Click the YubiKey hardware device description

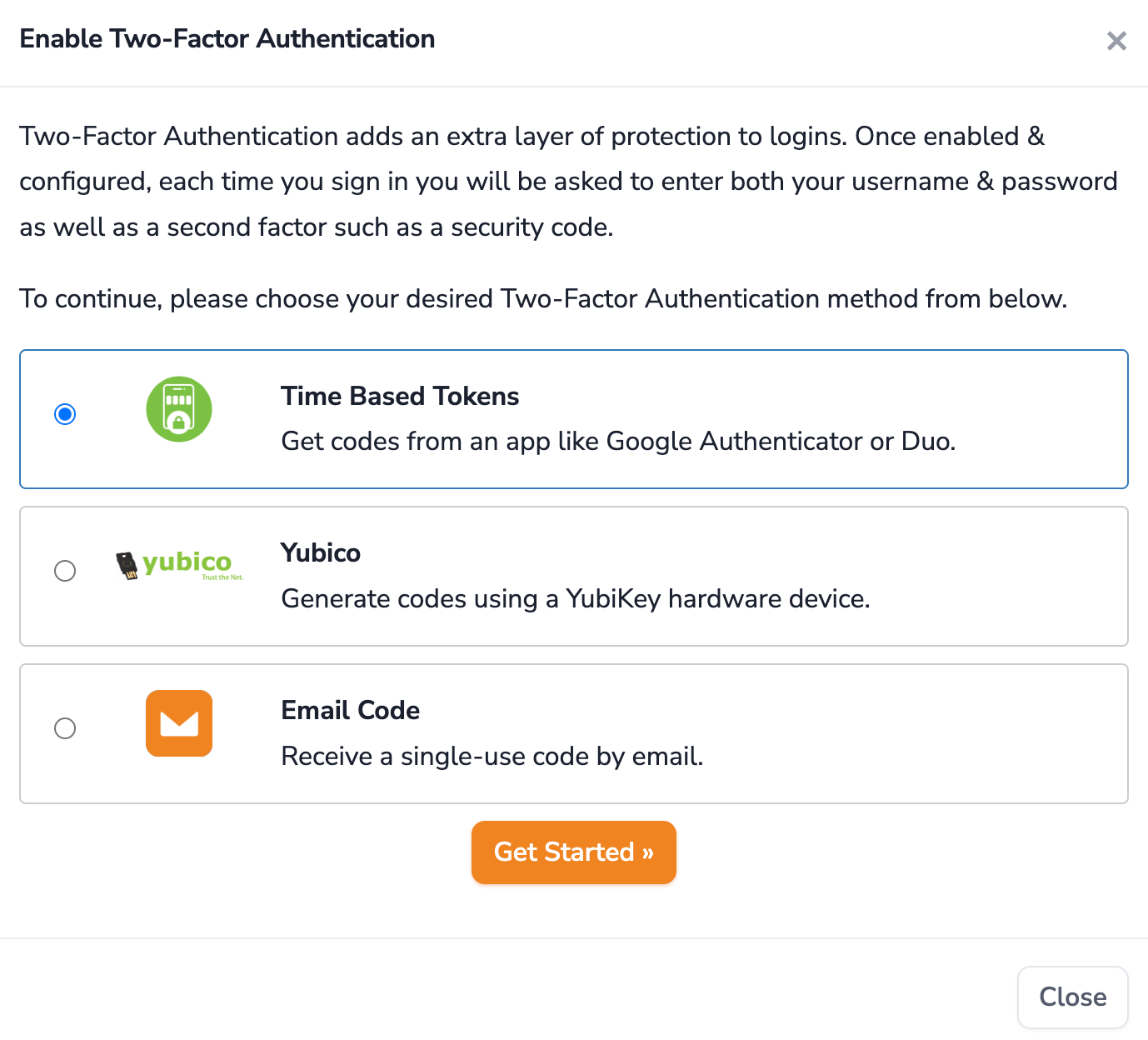pos(576,598)
